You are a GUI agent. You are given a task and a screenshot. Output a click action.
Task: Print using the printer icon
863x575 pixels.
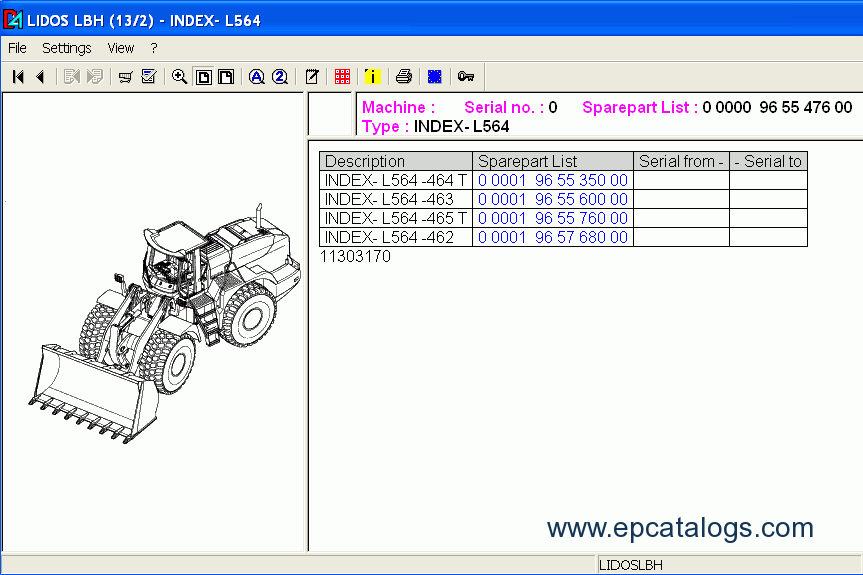click(x=403, y=76)
